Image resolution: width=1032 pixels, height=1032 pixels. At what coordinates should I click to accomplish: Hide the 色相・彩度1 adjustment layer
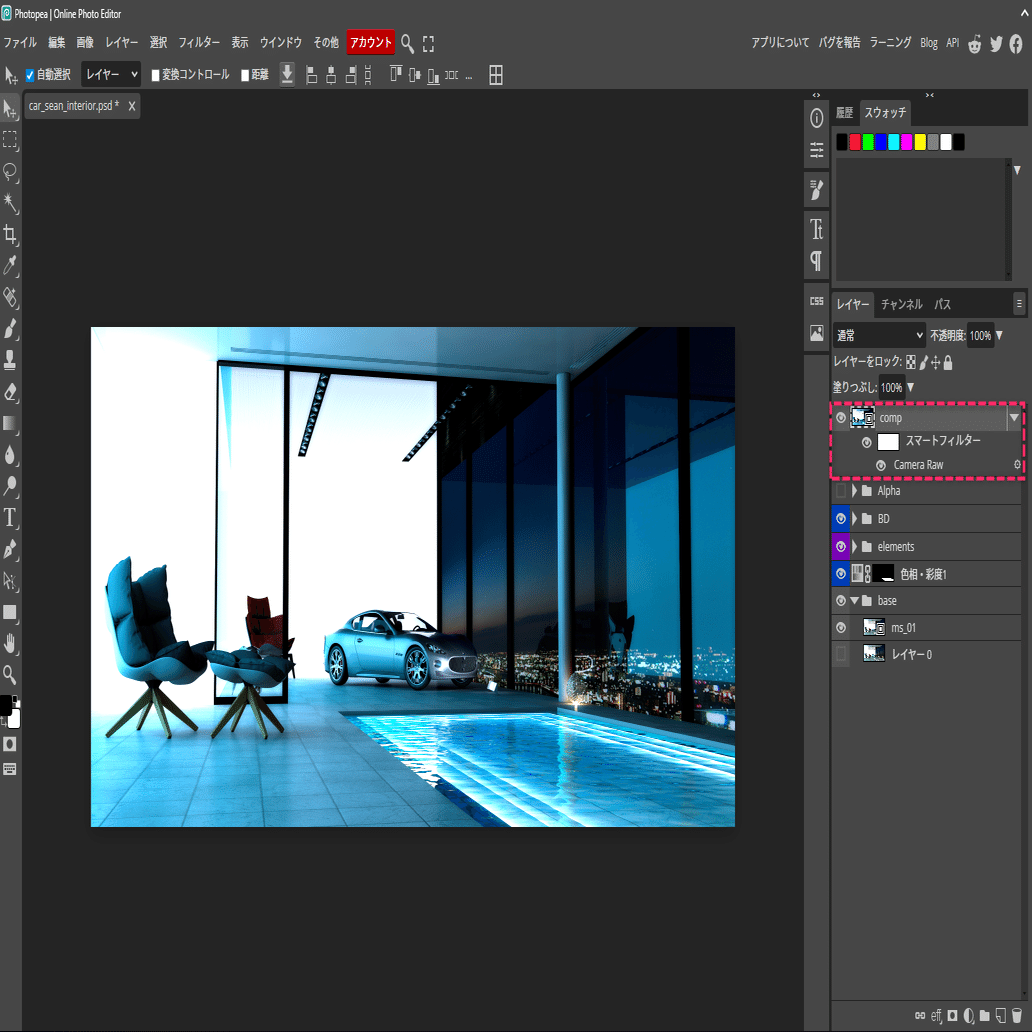click(x=840, y=574)
